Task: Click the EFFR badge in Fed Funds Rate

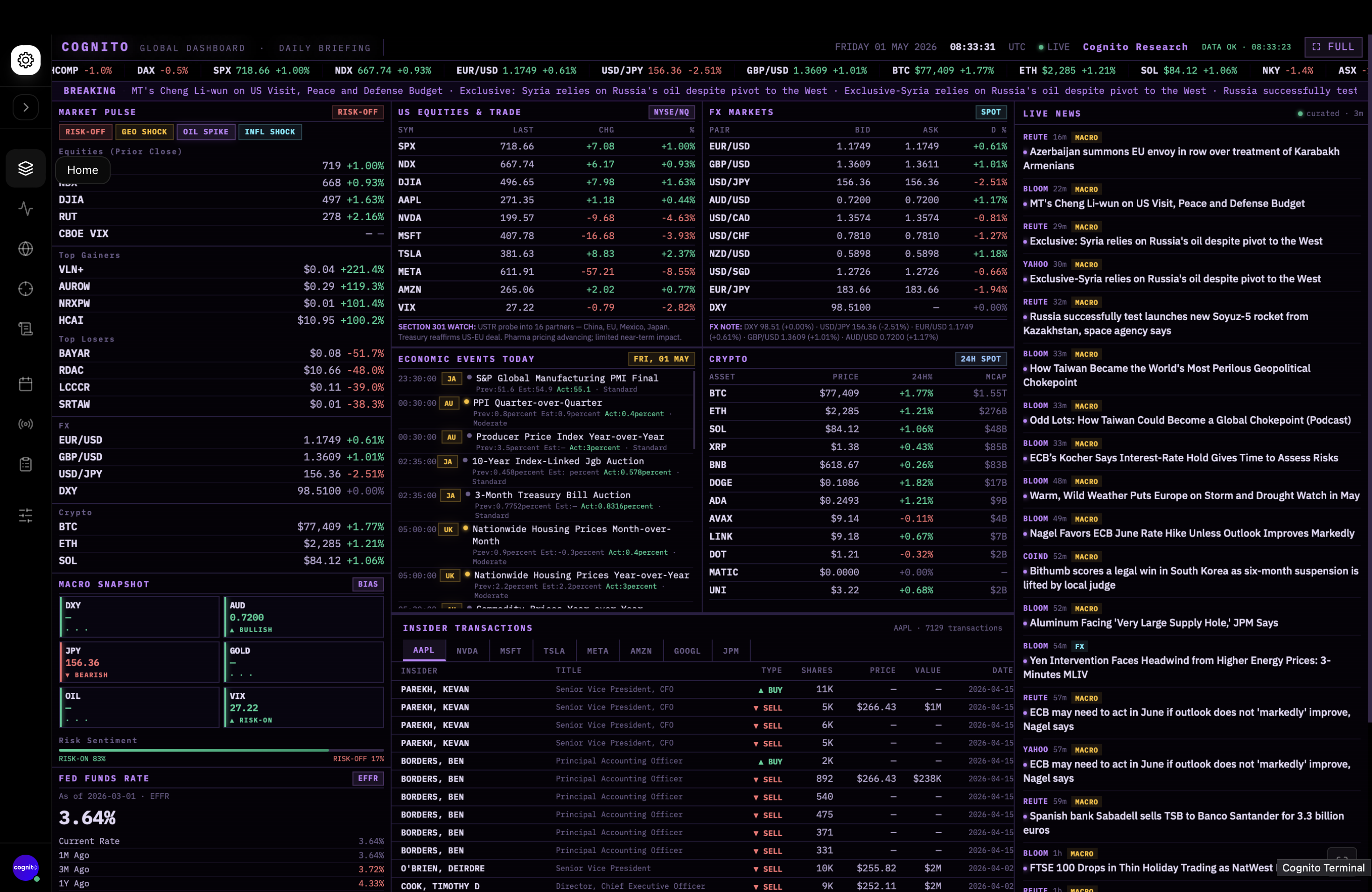Action: pos(368,779)
